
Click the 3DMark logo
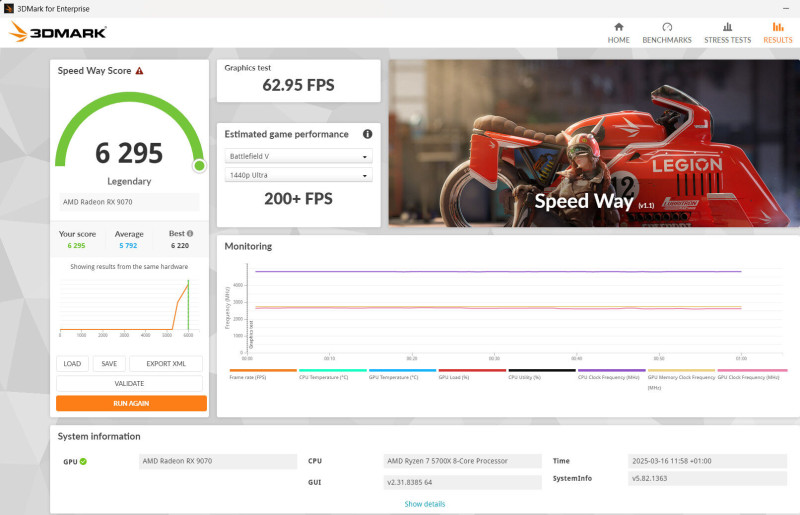pyautogui.click(x=58, y=32)
